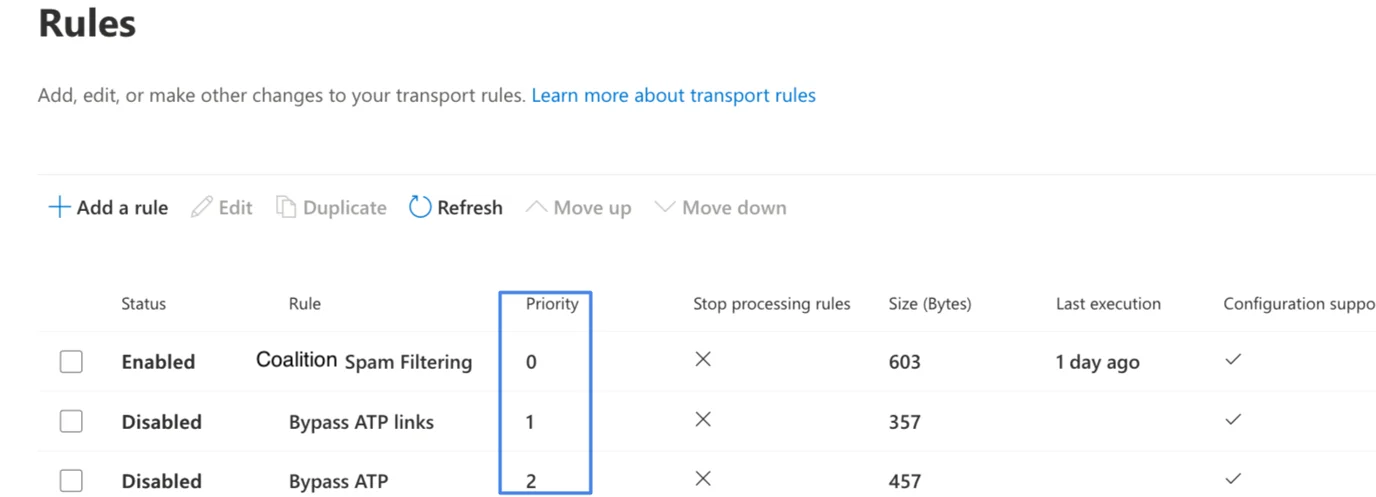Viewport: 1376px width, 497px height.
Task: Sort by the Priority column header
Action: click(552, 303)
